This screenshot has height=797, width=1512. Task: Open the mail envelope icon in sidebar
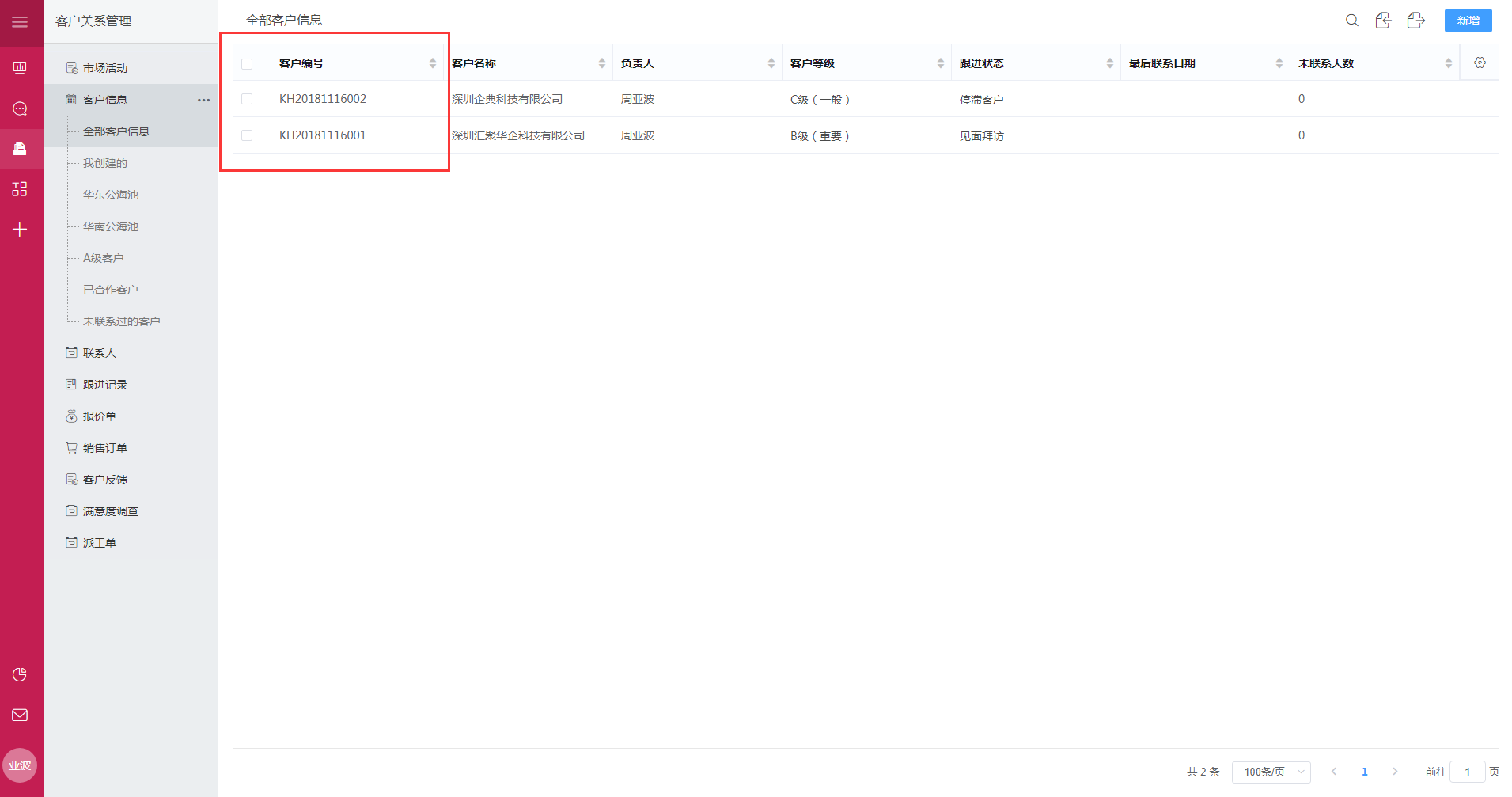coord(20,715)
